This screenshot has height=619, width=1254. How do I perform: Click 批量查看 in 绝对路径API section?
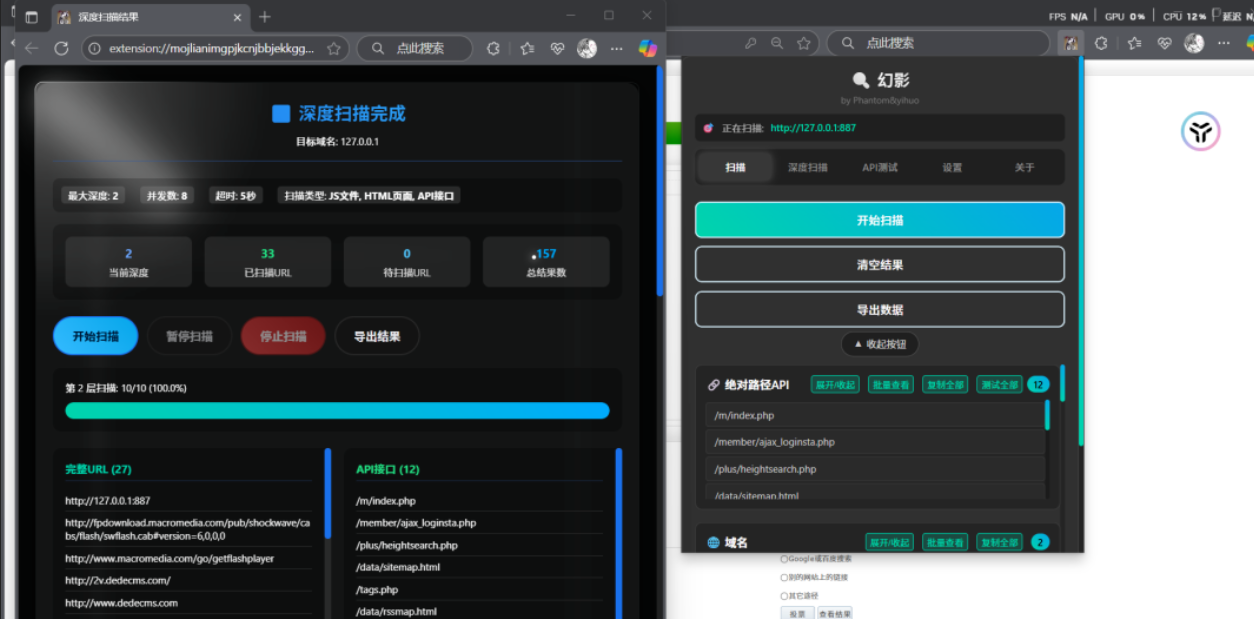[x=890, y=385]
